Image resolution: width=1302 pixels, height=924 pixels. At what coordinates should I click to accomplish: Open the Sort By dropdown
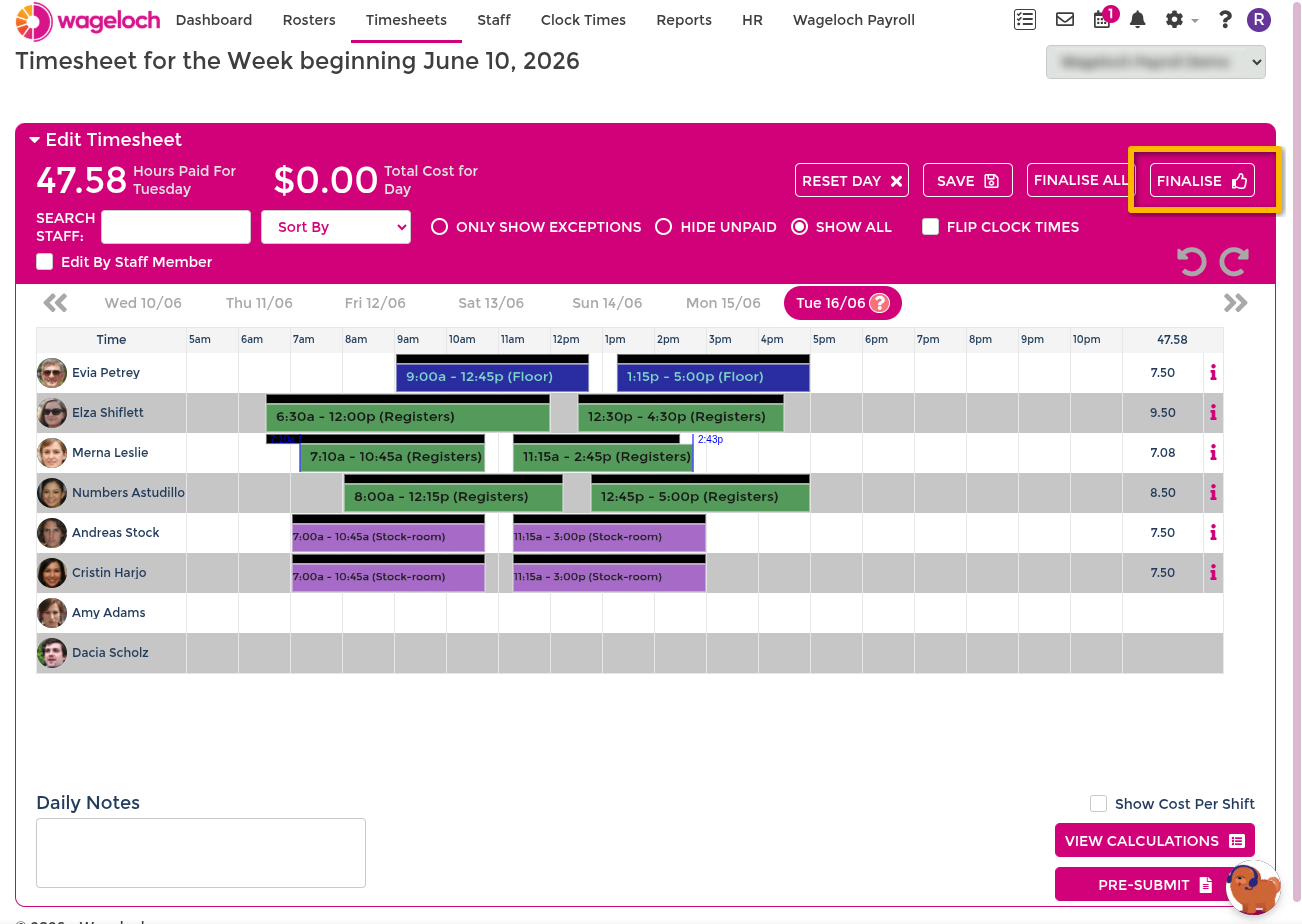point(336,227)
